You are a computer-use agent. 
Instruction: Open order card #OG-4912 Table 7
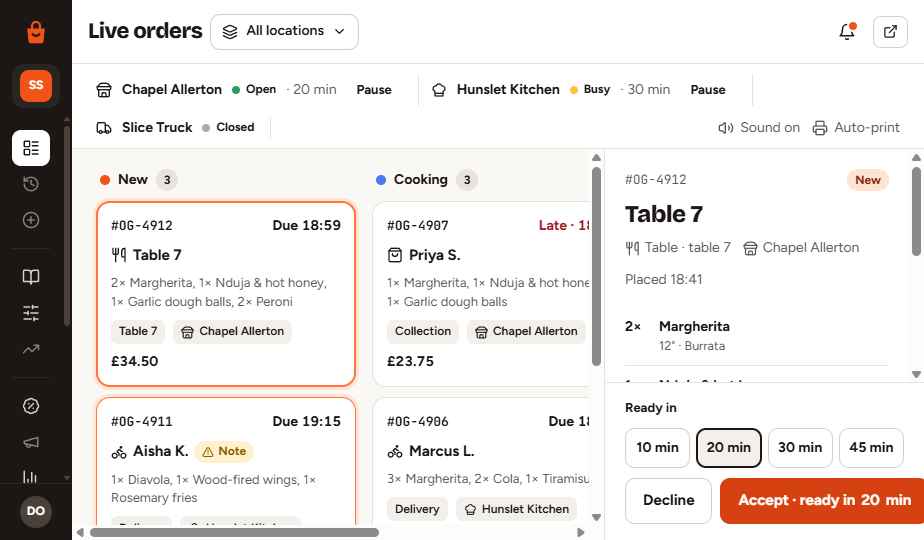[226, 294]
